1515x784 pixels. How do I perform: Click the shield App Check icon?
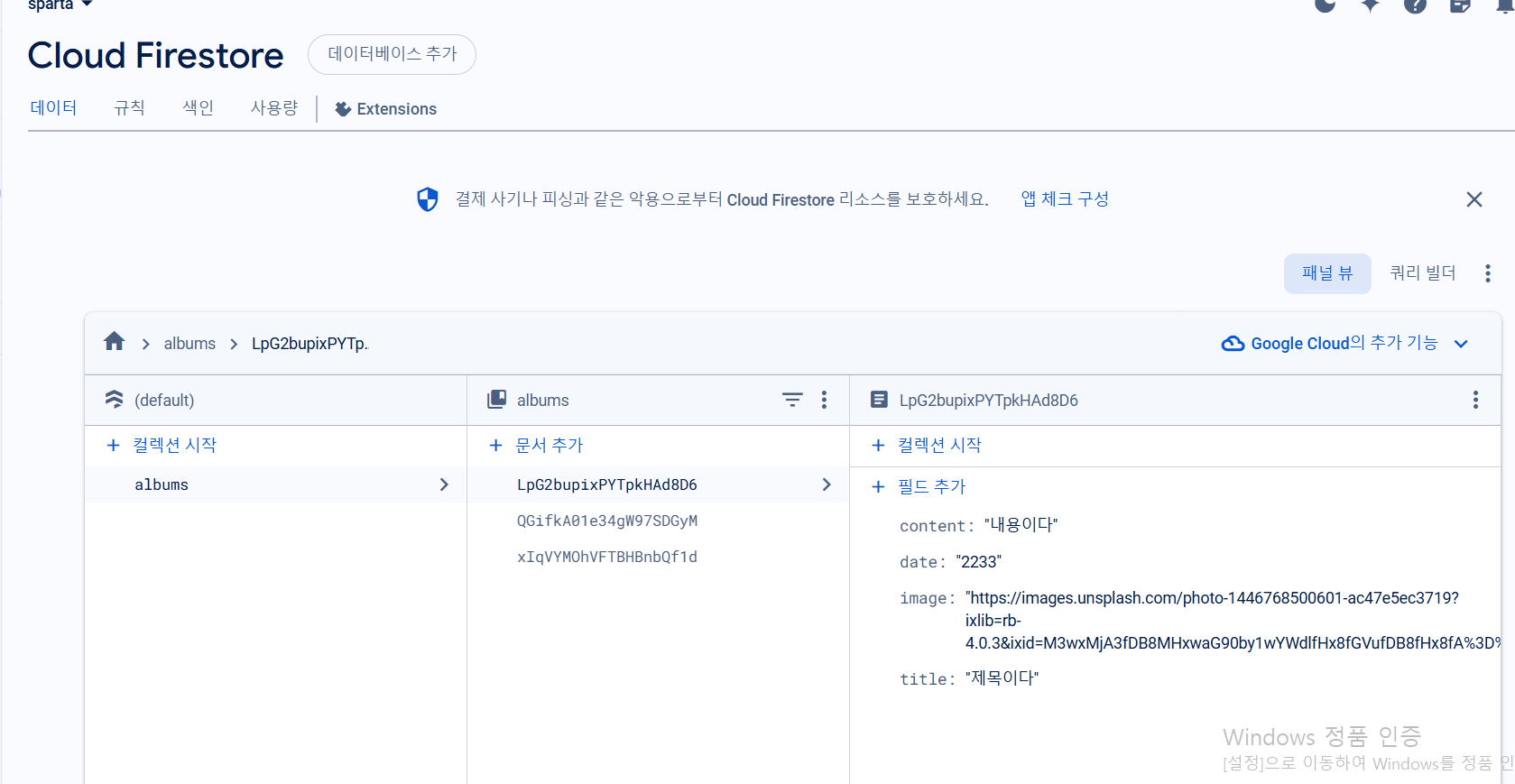click(428, 199)
